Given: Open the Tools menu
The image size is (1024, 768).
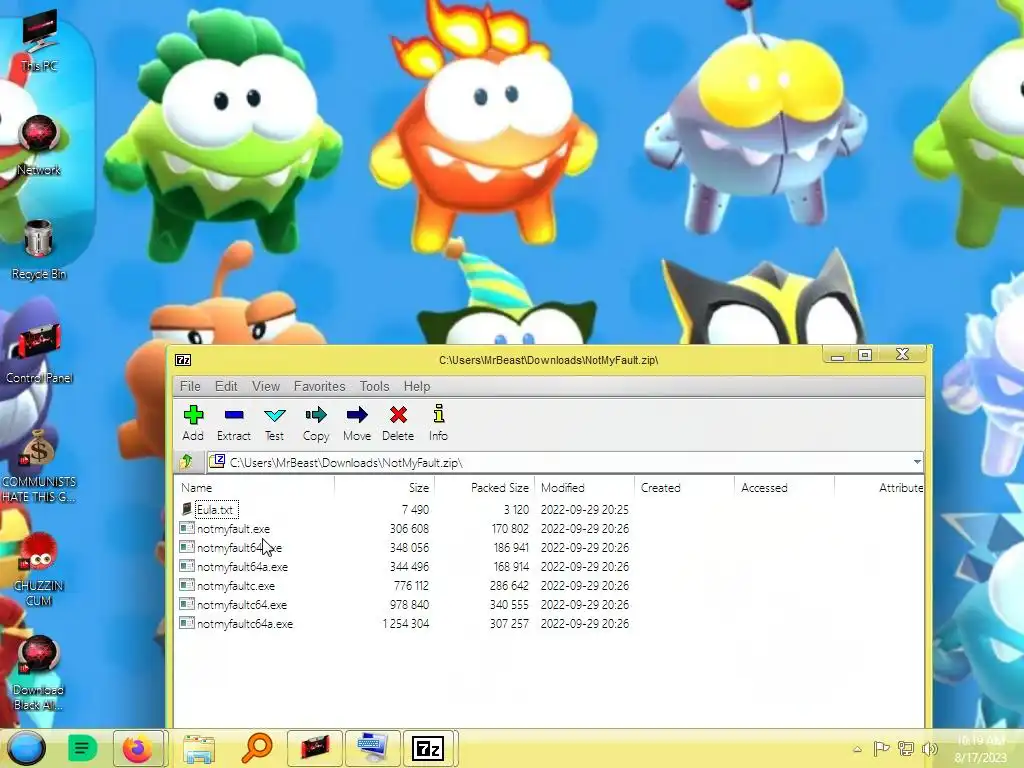Looking at the screenshot, I should pos(374,386).
